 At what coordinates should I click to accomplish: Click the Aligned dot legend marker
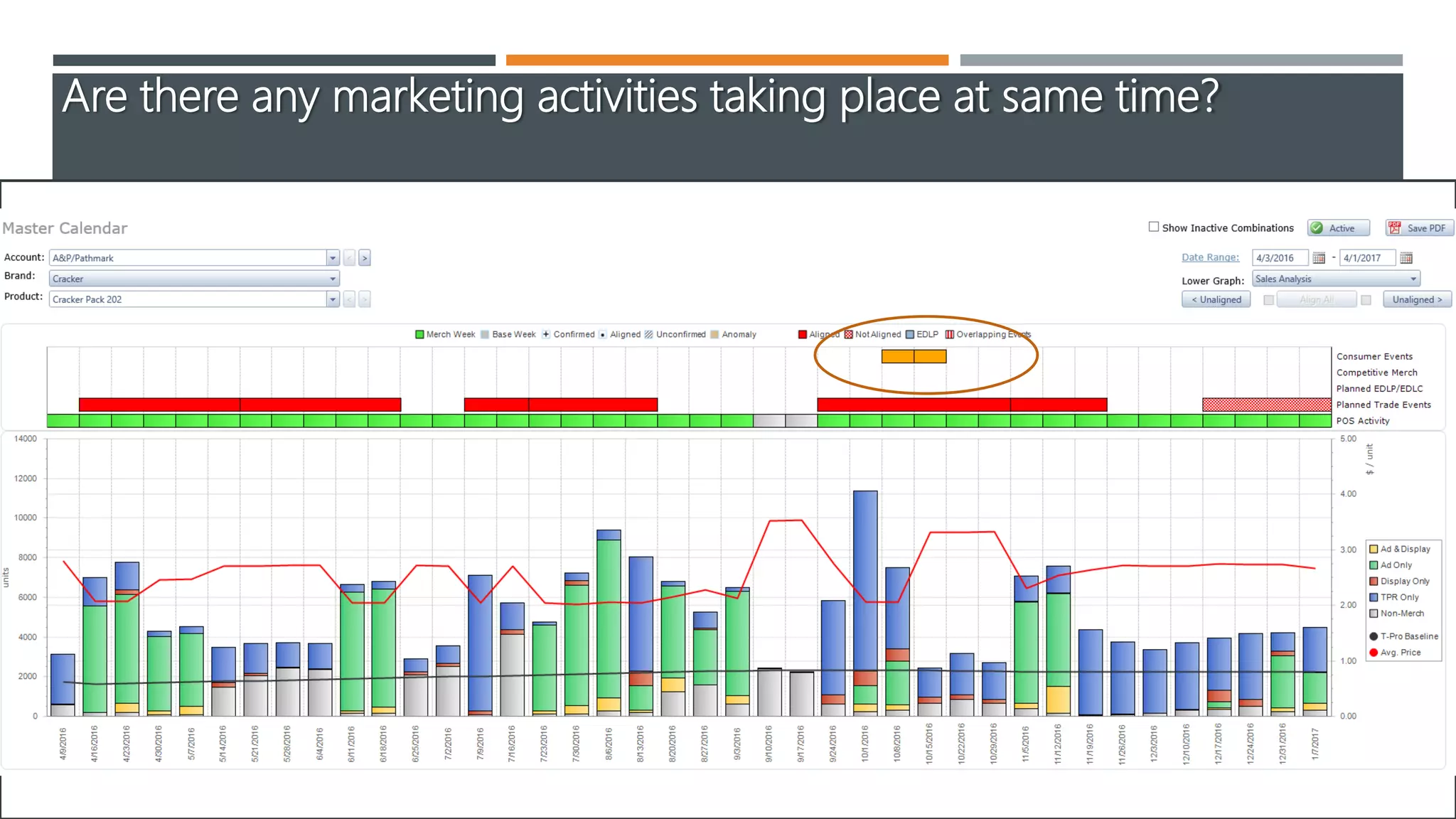pyautogui.click(x=602, y=334)
